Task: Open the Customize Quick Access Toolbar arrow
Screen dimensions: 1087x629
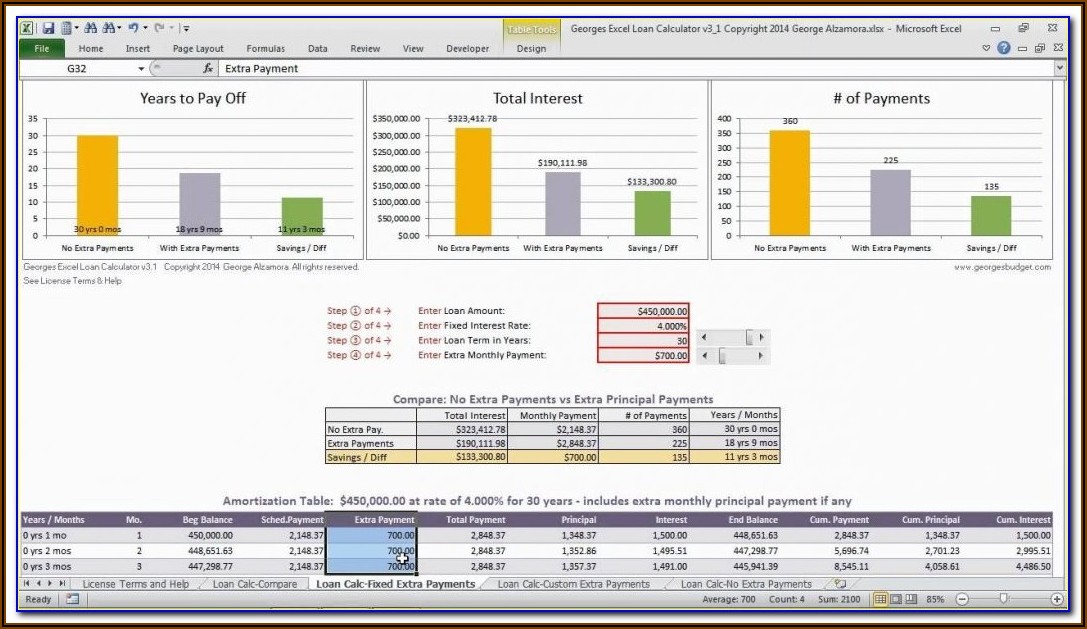Action: [186, 29]
